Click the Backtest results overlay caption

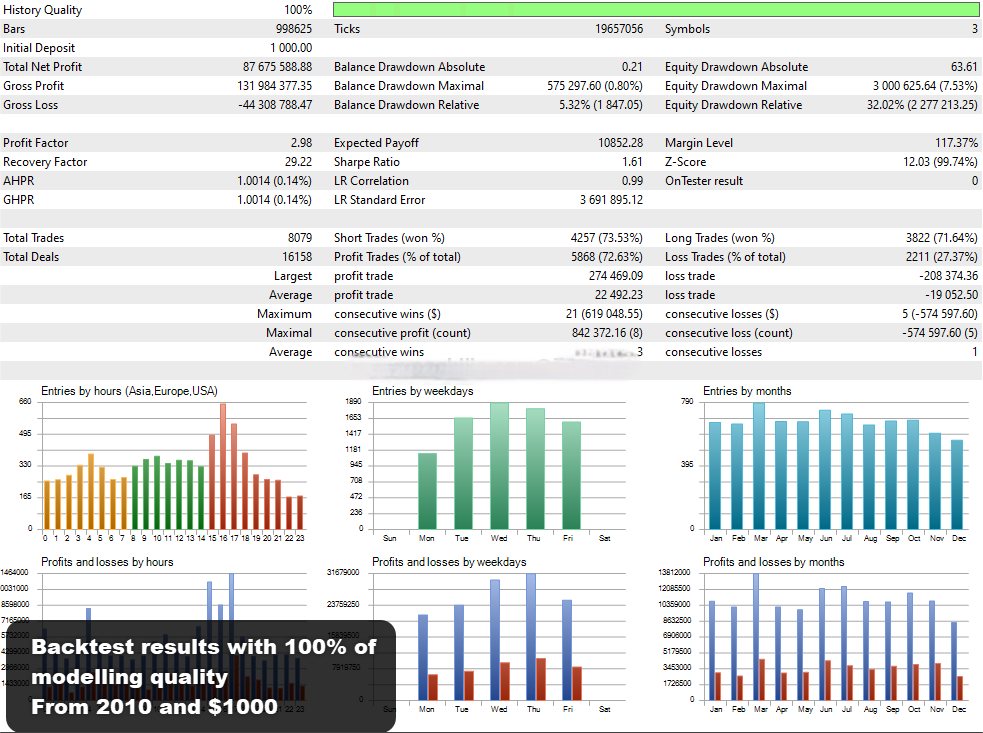tap(203, 677)
